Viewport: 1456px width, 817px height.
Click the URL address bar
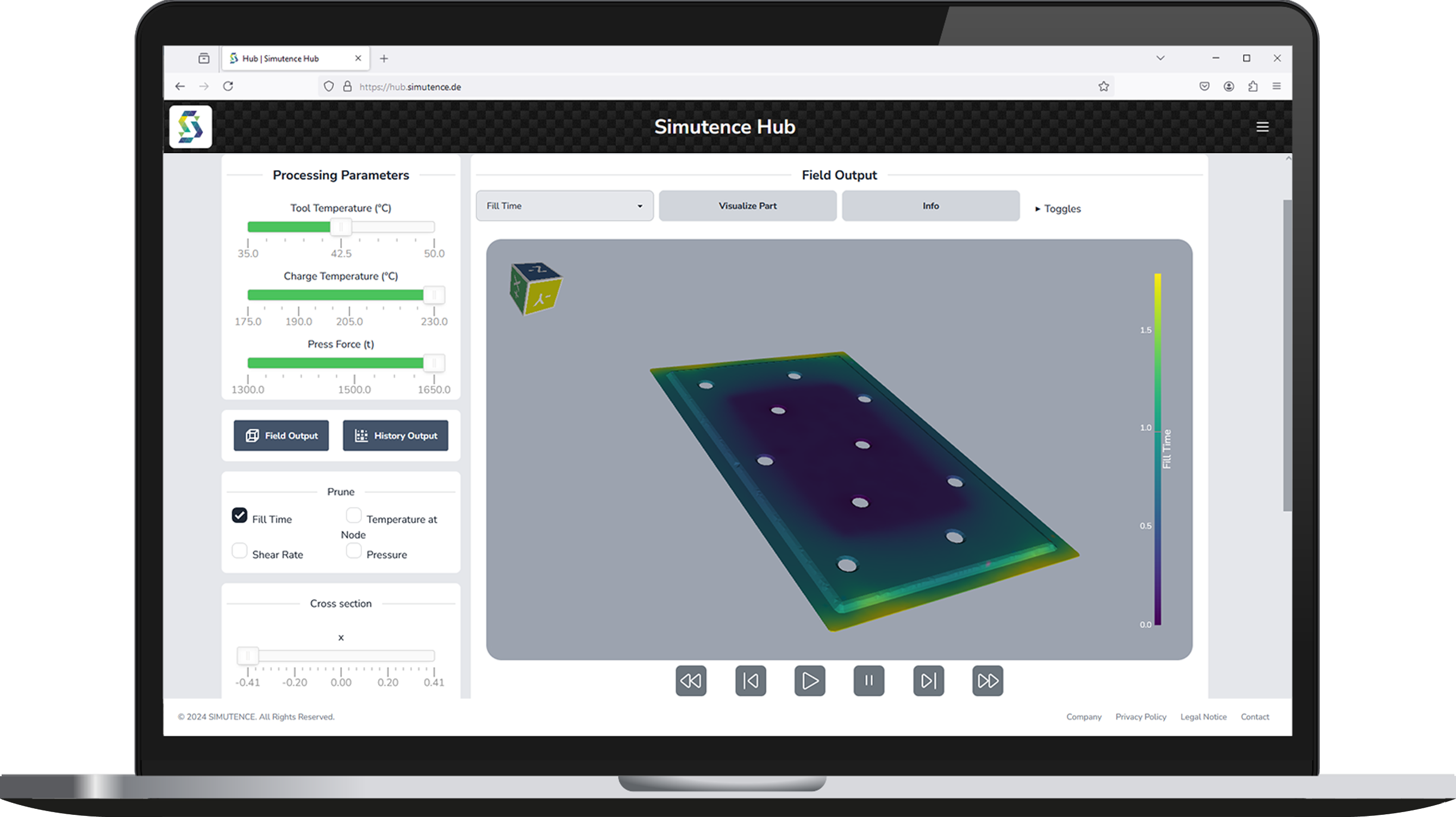tap(715, 86)
